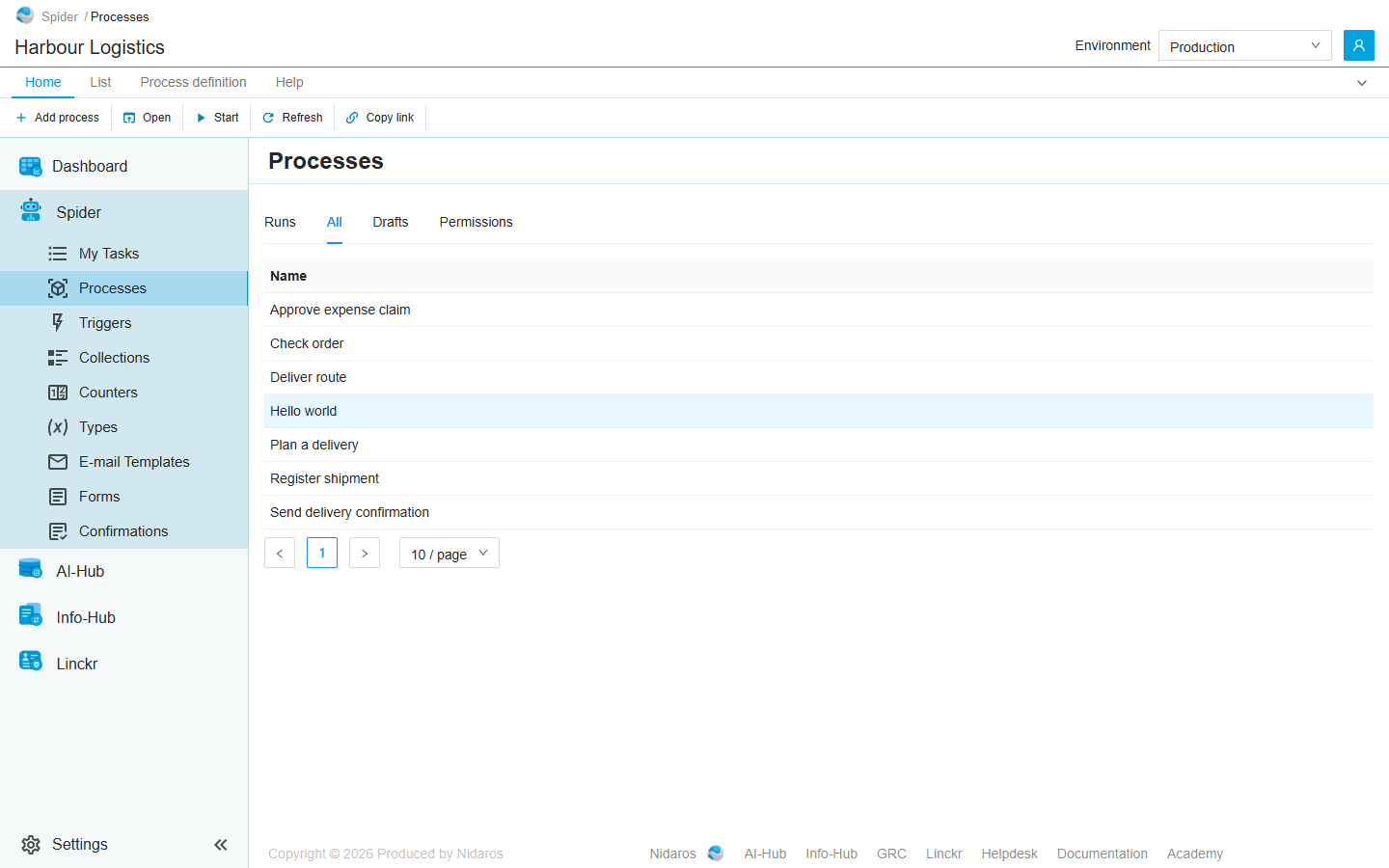Click the Collections icon
The width and height of the screenshot is (1389, 868).
coord(58,358)
